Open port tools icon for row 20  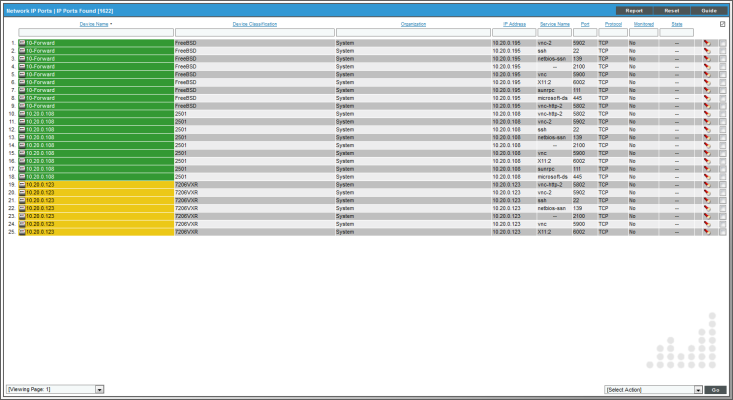[x=707, y=193]
